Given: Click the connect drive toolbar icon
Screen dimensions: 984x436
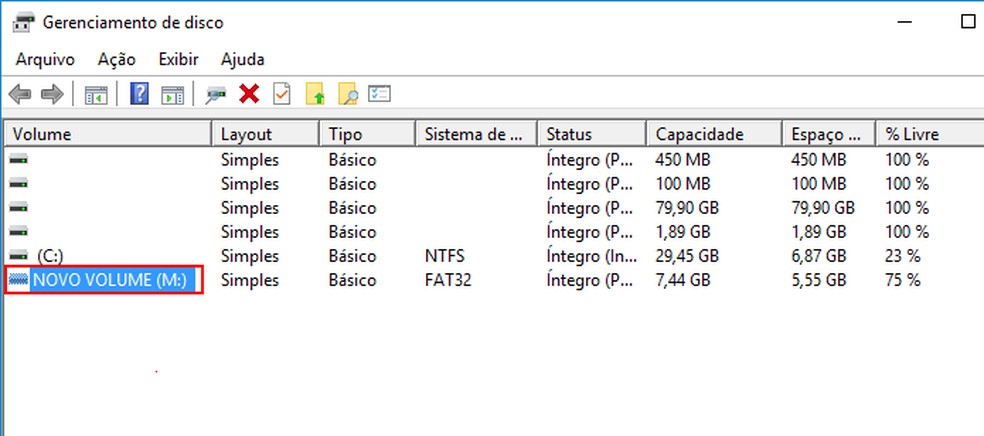Looking at the screenshot, I should (x=215, y=94).
